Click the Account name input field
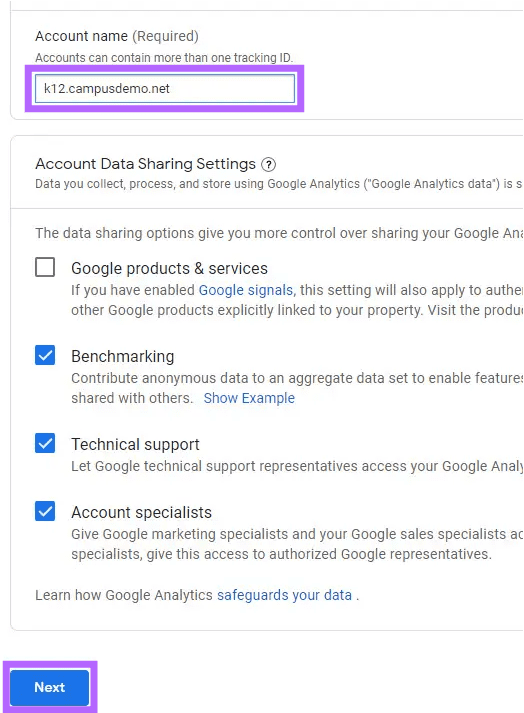This screenshot has height=713, width=524. click(x=165, y=88)
